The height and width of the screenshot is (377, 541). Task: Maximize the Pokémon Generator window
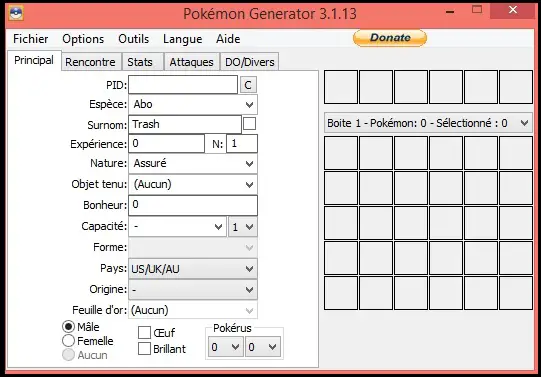(x=477, y=10)
